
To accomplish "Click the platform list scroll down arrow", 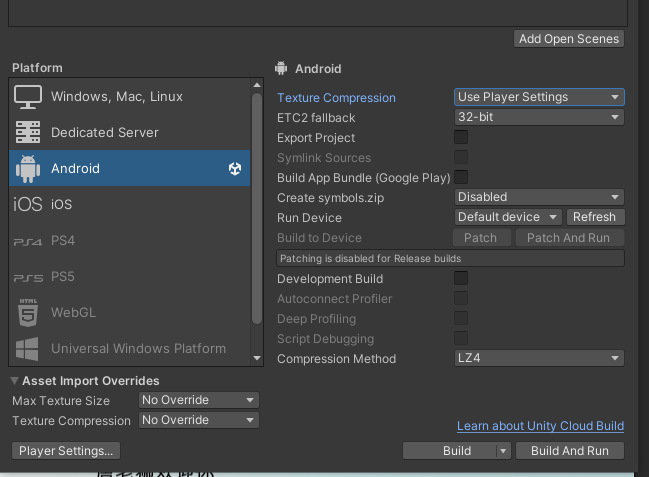I will coord(257,358).
